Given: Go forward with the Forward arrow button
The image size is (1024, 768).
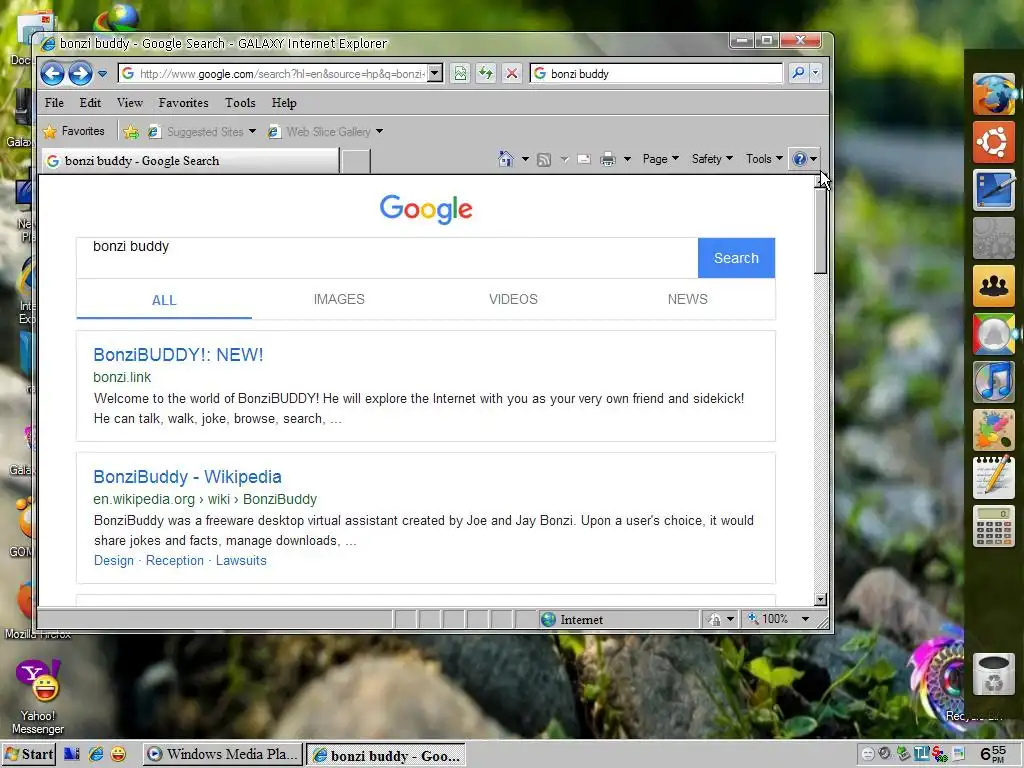Looking at the screenshot, I should (x=80, y=73).
